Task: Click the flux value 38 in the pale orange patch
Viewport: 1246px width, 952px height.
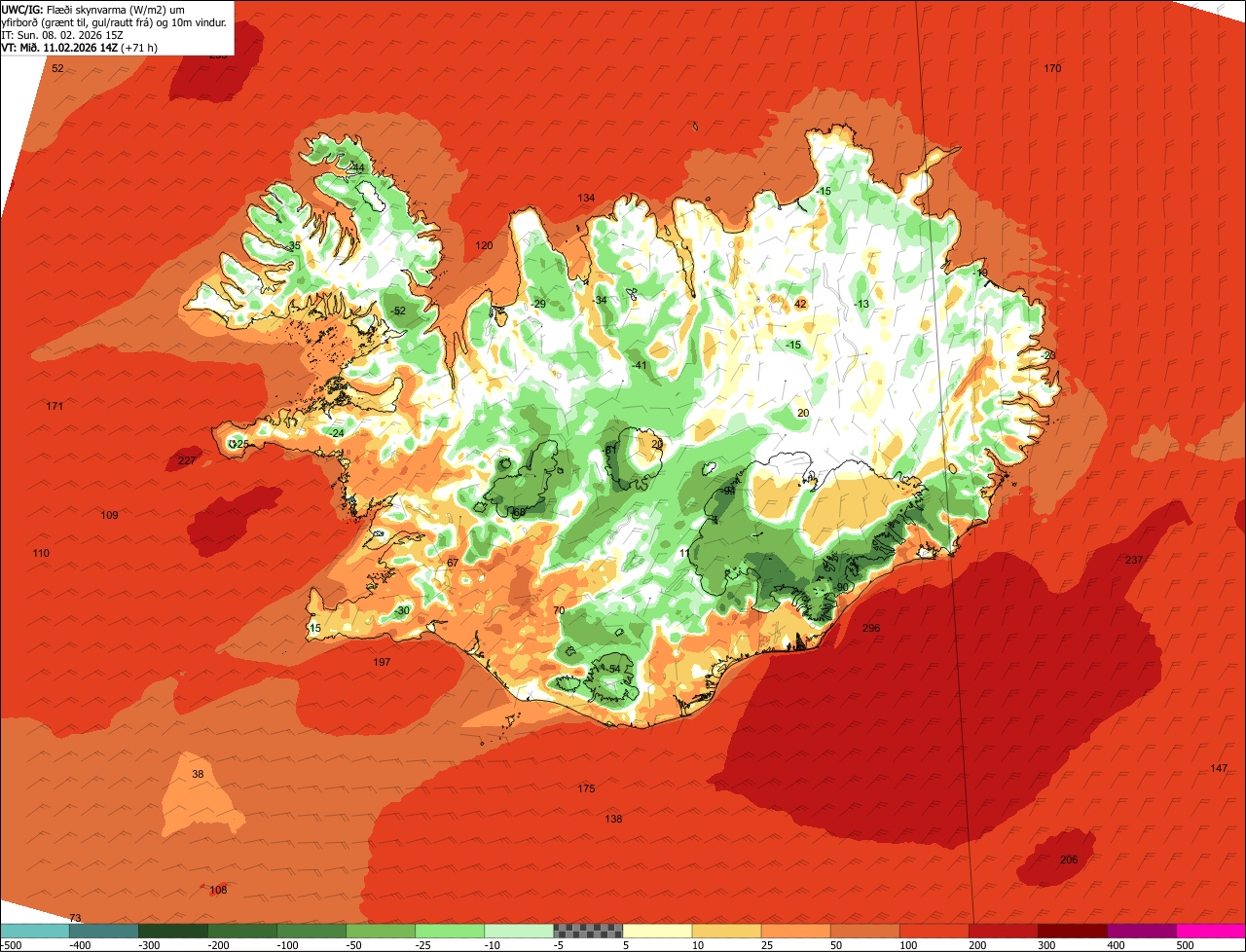Action: click(198, 775)
